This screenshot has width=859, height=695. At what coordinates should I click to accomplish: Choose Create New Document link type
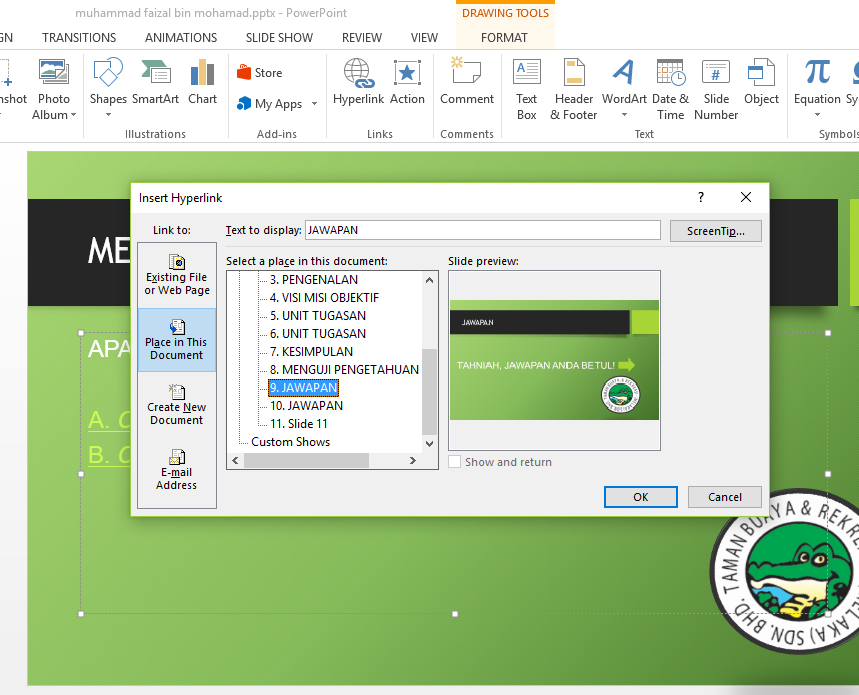point(177,405)
